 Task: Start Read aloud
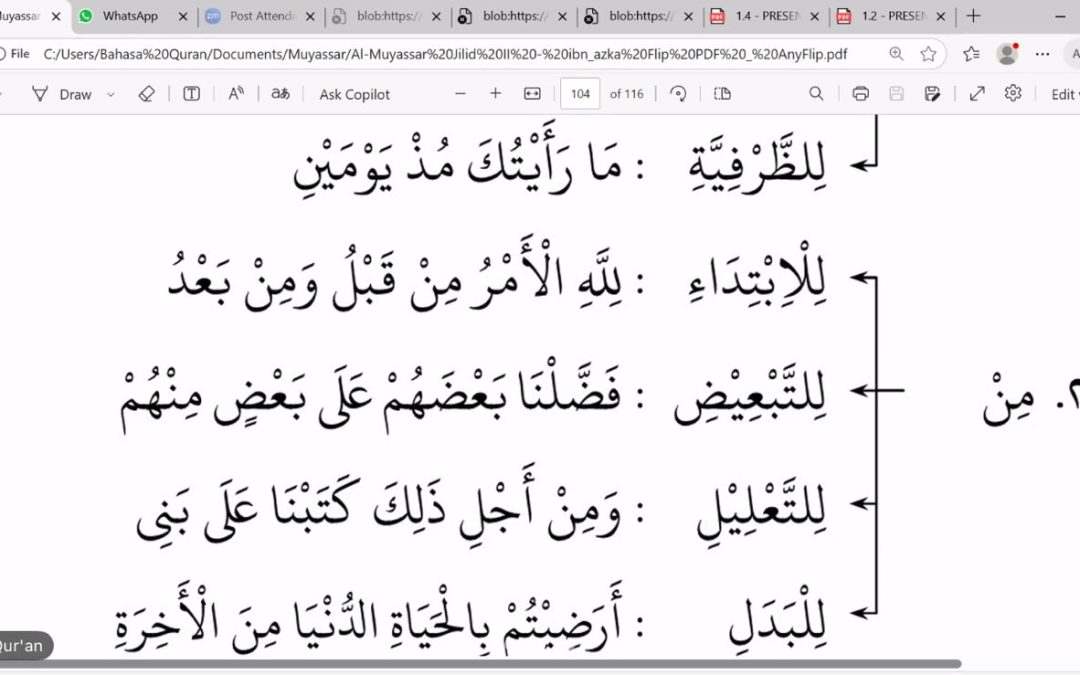236,94
